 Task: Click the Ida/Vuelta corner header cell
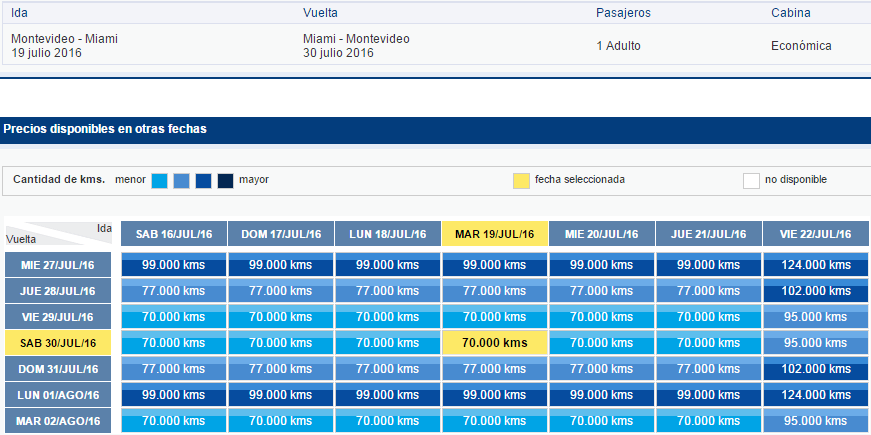[59, 234]
